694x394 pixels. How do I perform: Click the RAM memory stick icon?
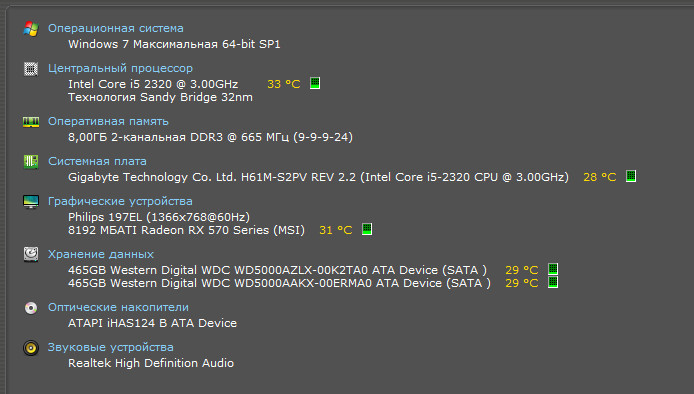[31, 122]
